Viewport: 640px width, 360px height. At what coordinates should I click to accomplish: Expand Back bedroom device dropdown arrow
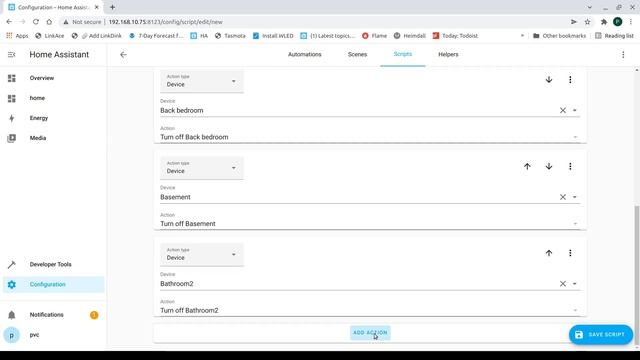574,110
